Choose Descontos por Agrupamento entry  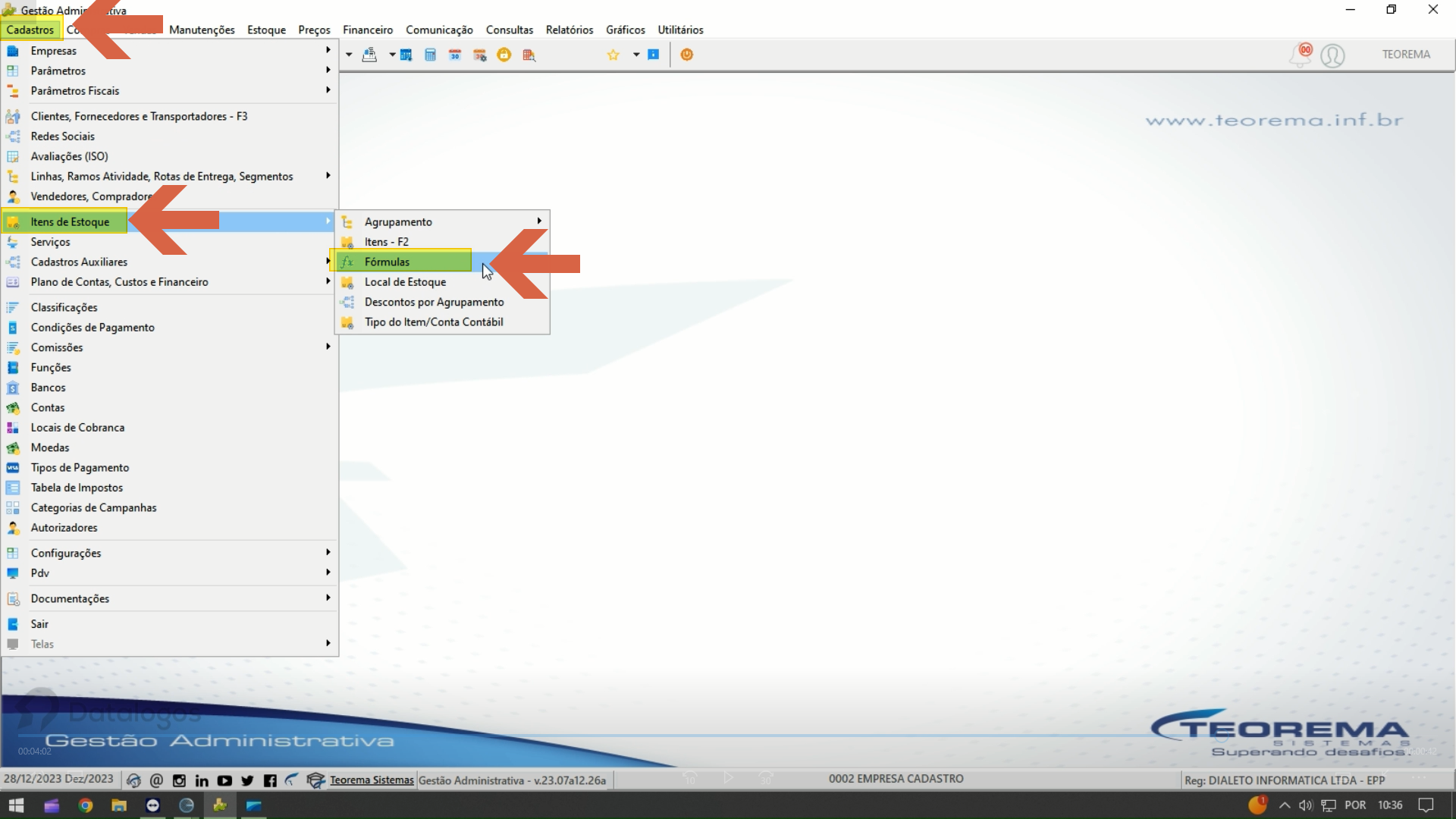[x=442, y=302]
